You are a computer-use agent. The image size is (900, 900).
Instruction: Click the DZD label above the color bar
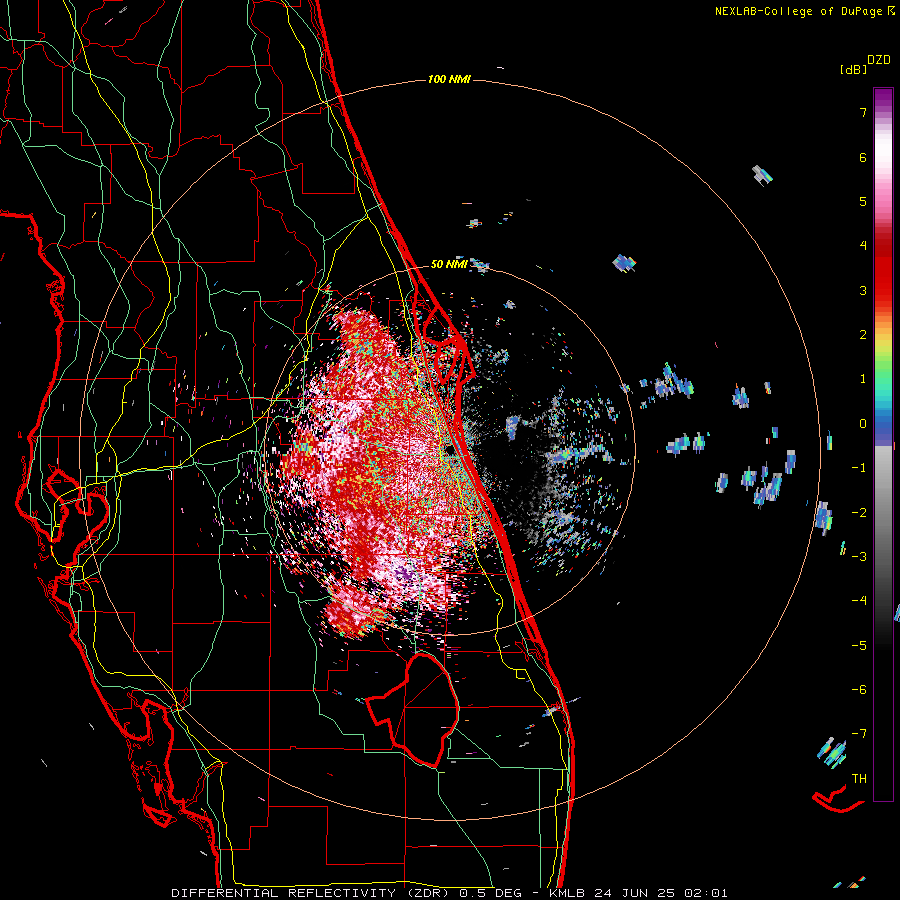879,60
